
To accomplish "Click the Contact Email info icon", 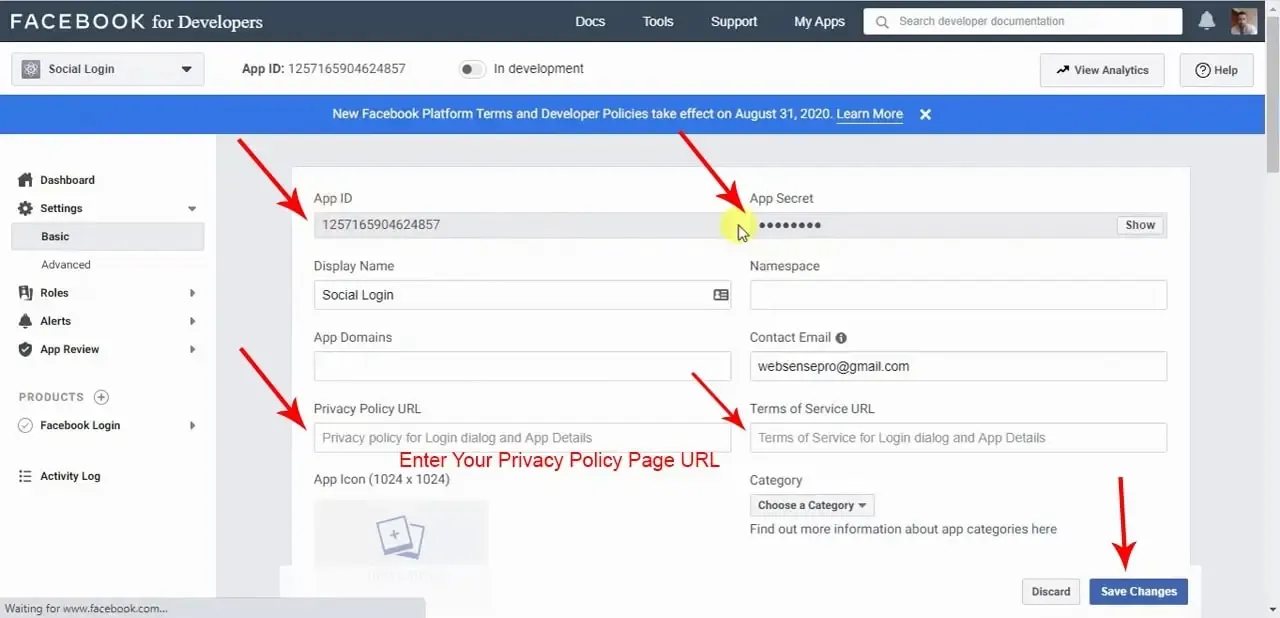I will click(841, 338).
